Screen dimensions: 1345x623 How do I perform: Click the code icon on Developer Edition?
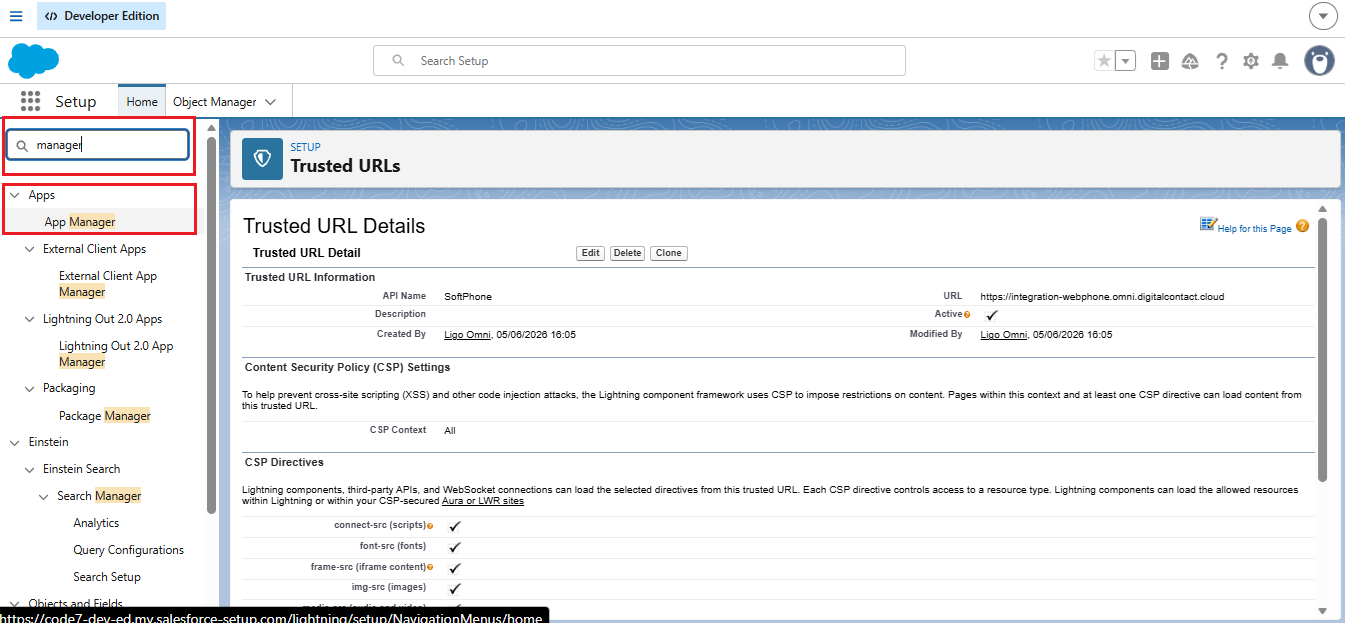pyautogui.click(x=51, y=16)
